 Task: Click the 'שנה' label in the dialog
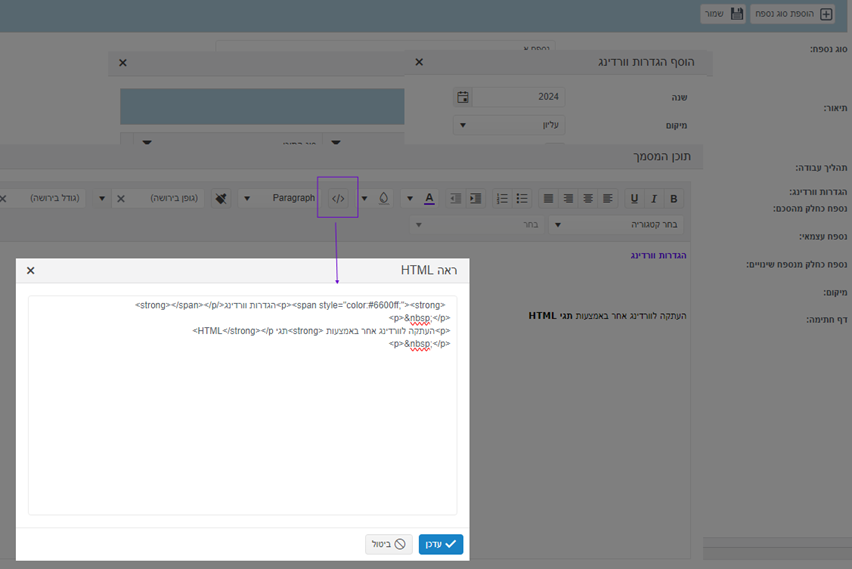tap(679, 97)
